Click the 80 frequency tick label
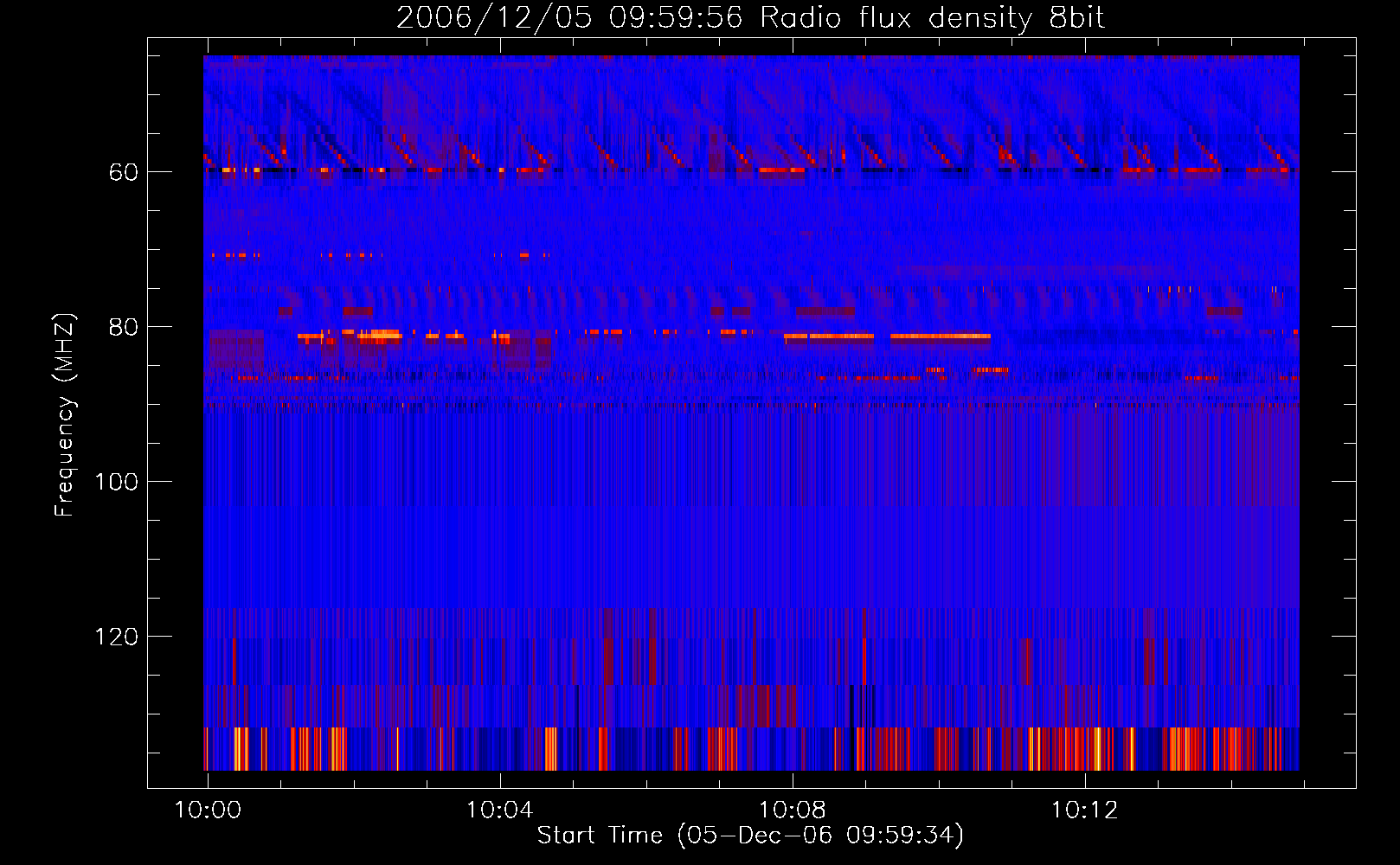The image size is (1400, 865). [124, 327]
